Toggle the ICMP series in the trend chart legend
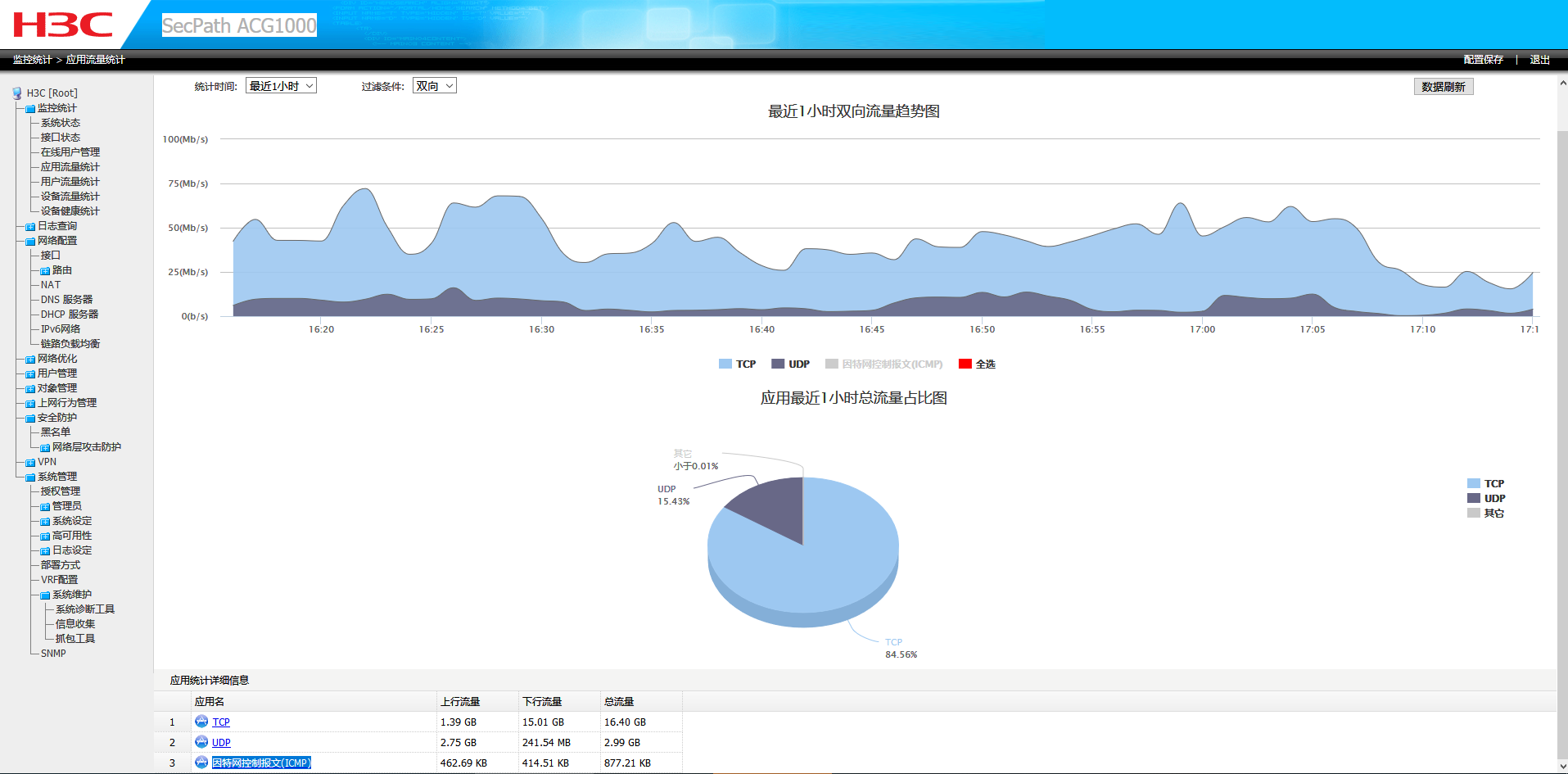The image size is (1568, 774). [x=884, y=364]
